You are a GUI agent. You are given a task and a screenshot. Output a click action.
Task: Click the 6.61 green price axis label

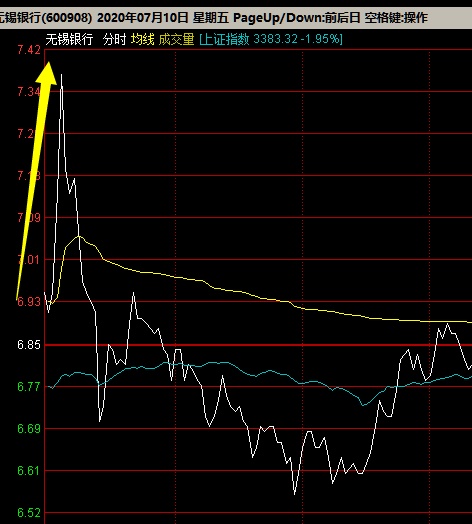[x=29, y=471]
